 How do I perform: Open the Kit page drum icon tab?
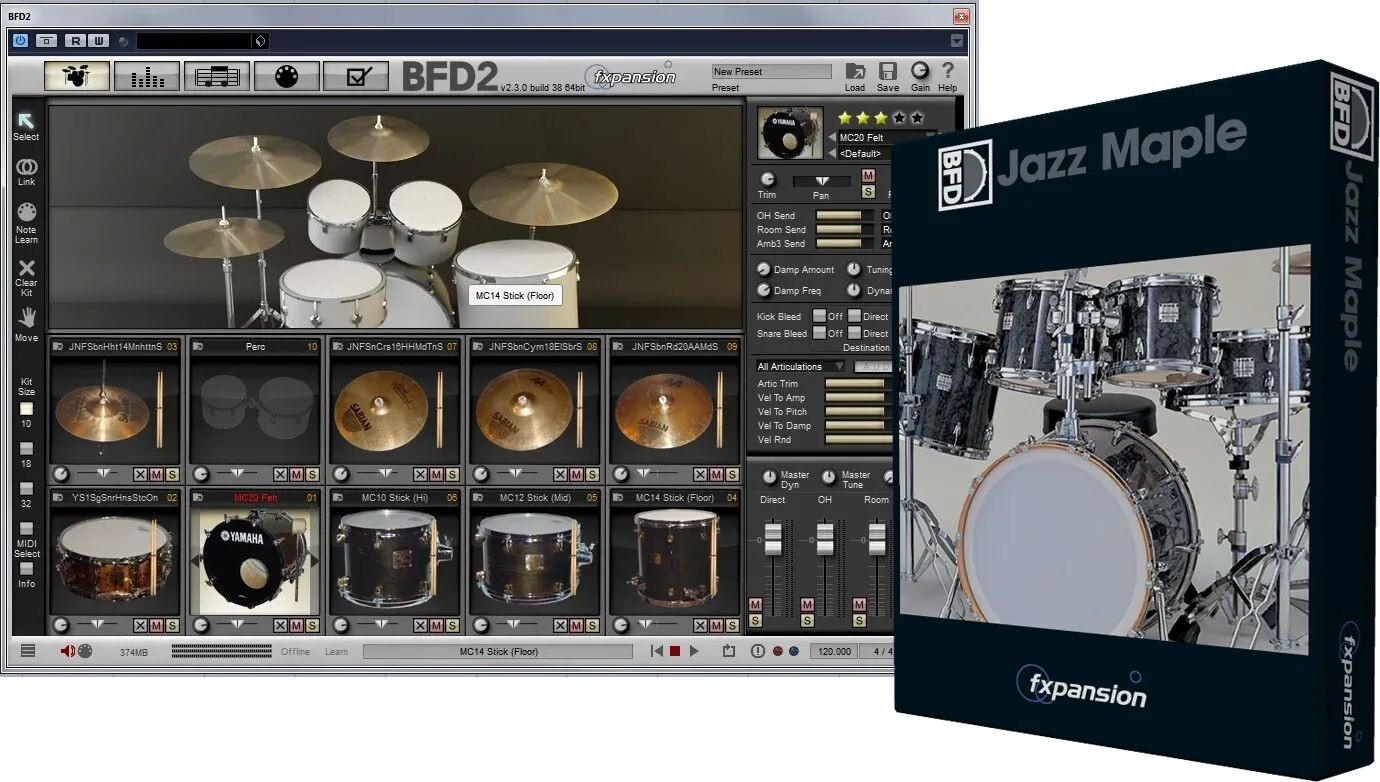(x=77, y=76)
